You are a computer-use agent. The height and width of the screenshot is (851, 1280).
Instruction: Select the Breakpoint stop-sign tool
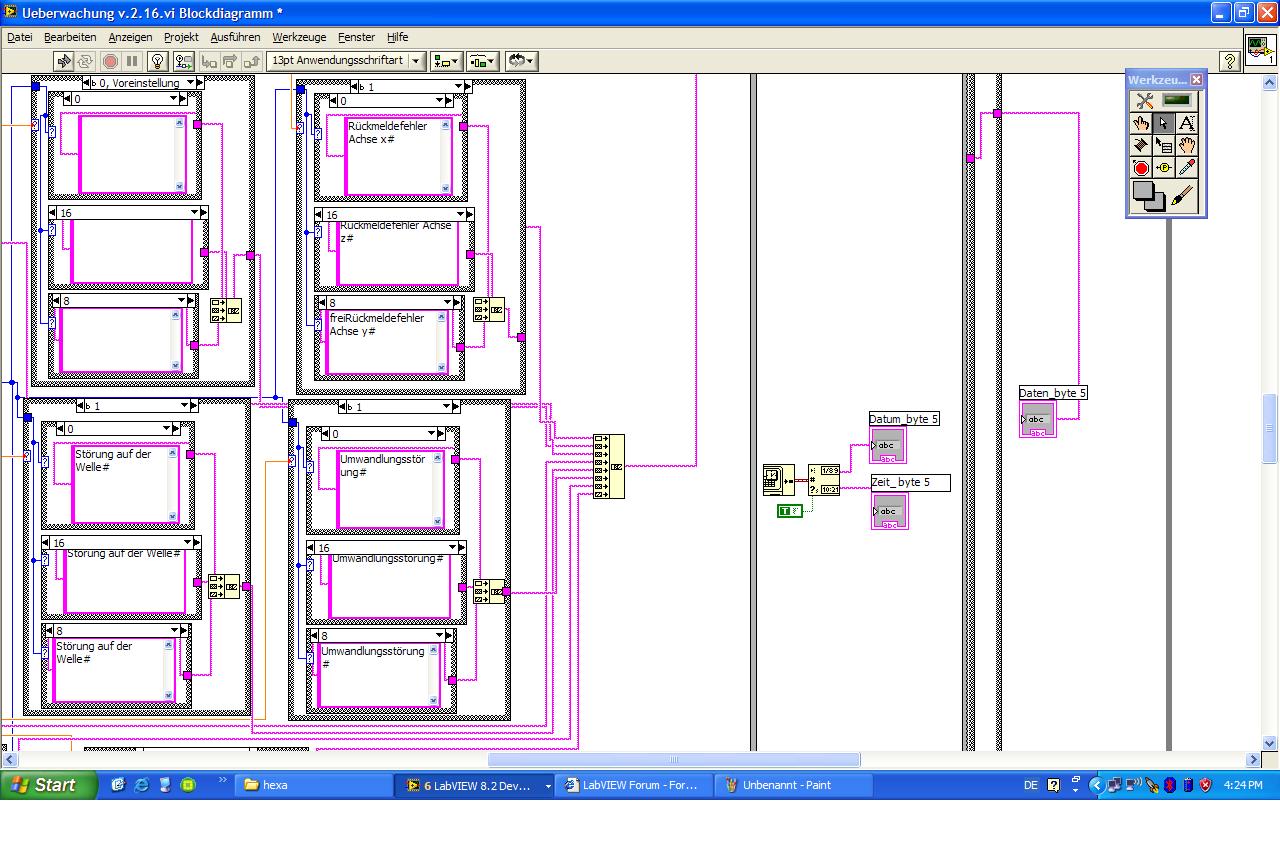tap(1141, 168)
